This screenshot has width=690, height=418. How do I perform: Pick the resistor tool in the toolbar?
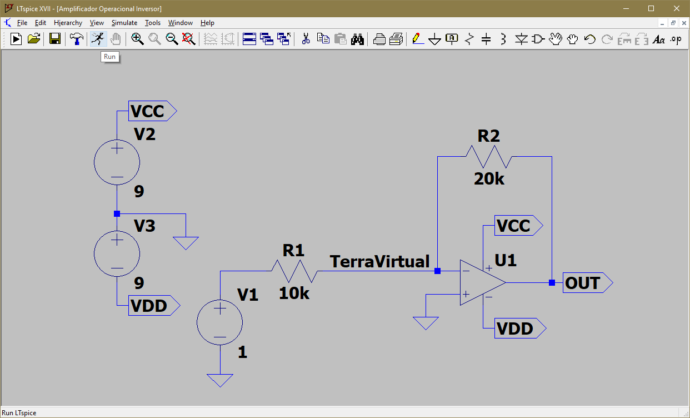pos(469,39)
